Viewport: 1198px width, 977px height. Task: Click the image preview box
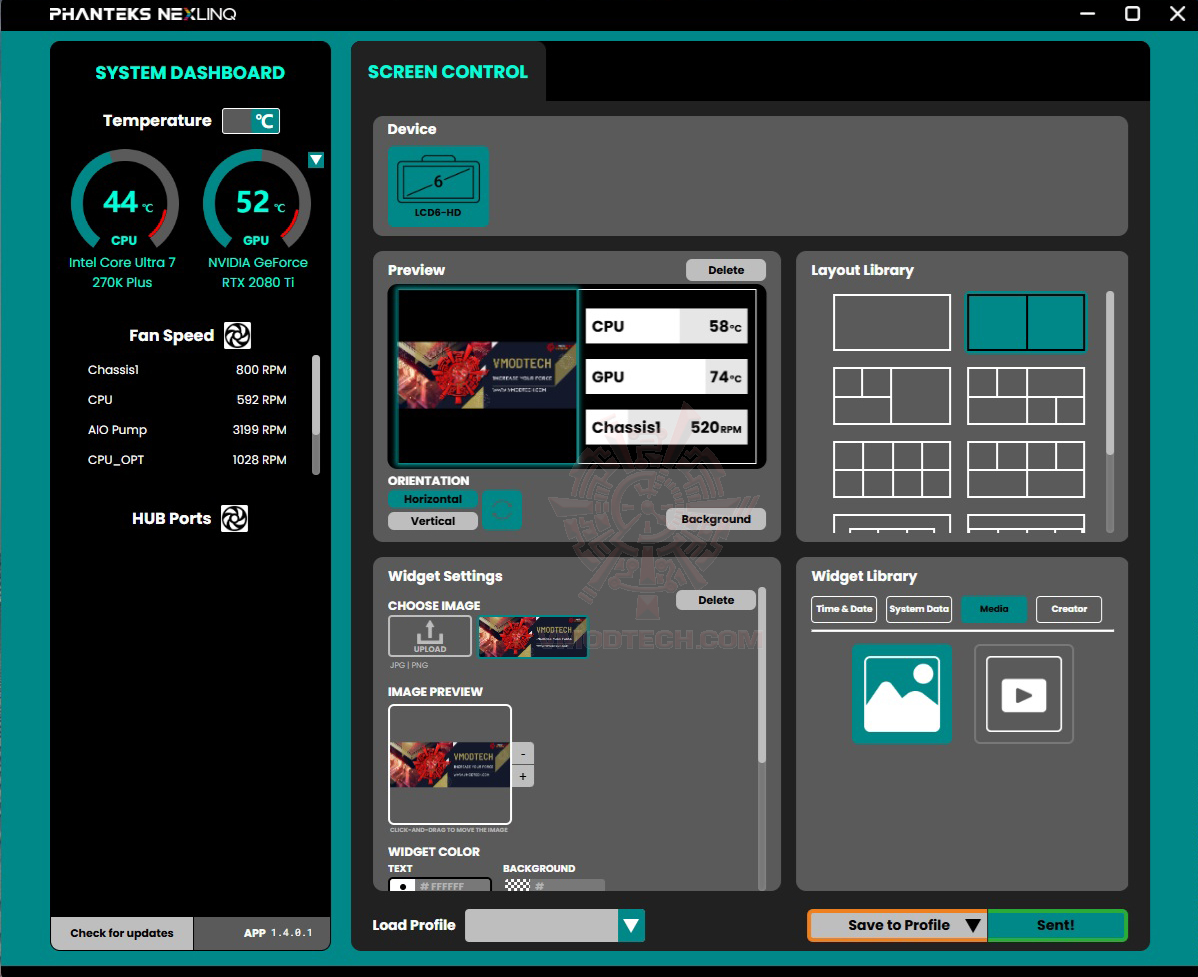click(450, 764)
